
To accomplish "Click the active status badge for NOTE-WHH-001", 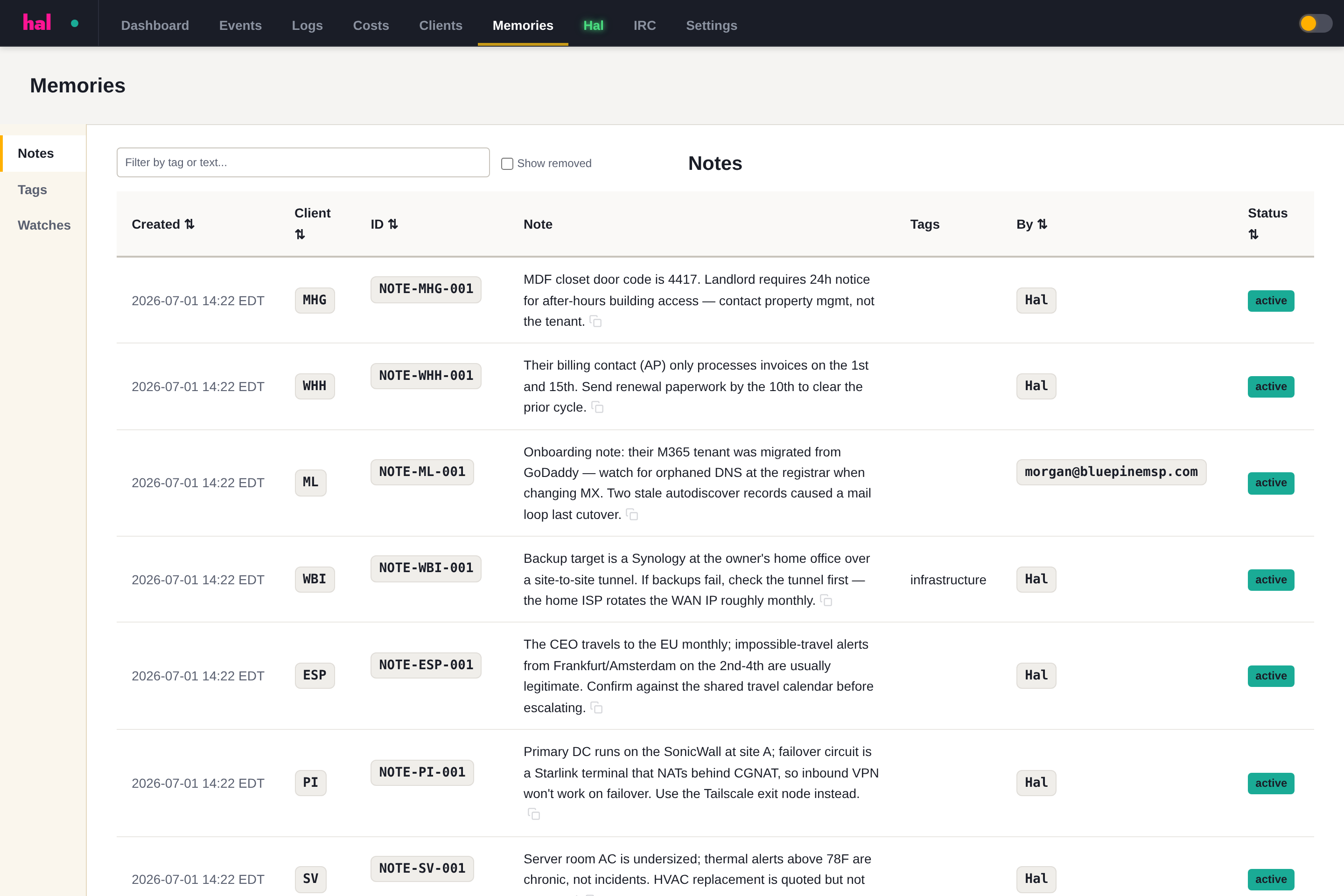I will (x=1270, y=386).
